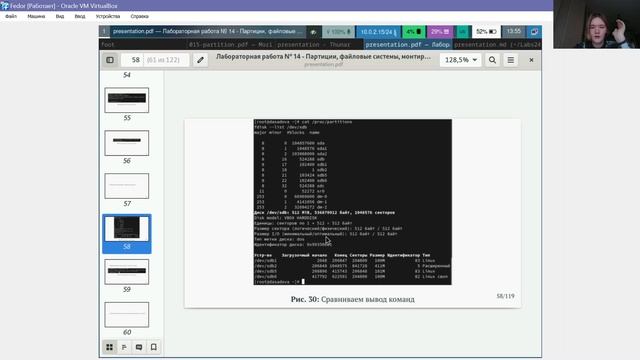
Task: Select thumbnail of page 55
Action: pyautogui.click(x=127, y=100)
